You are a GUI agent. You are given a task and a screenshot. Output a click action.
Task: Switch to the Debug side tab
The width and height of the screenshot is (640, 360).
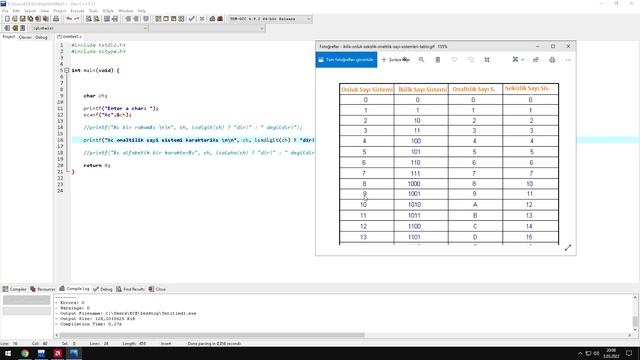pos(41,37)
